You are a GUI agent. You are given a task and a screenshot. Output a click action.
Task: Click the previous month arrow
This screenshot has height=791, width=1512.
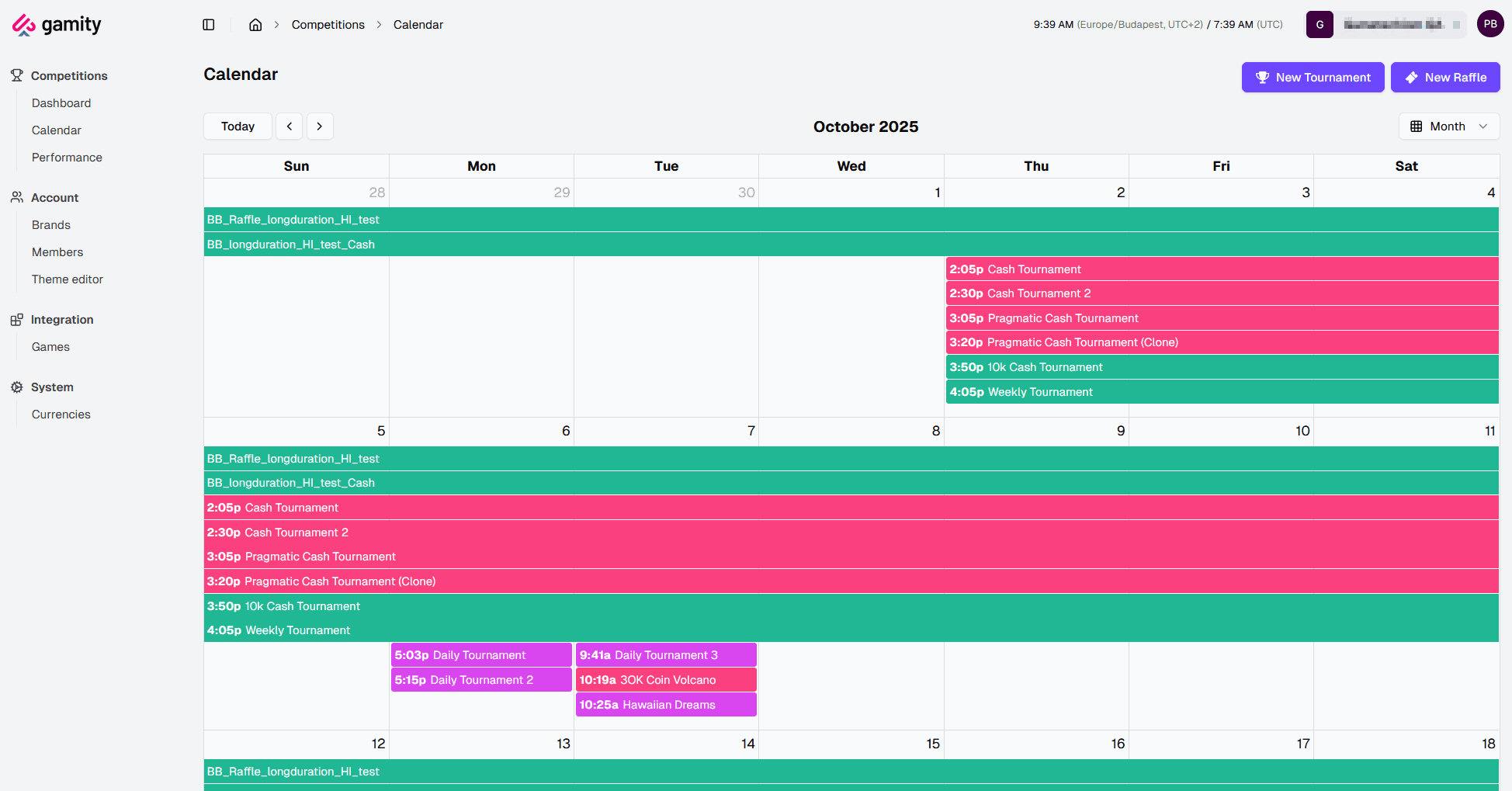289,126
